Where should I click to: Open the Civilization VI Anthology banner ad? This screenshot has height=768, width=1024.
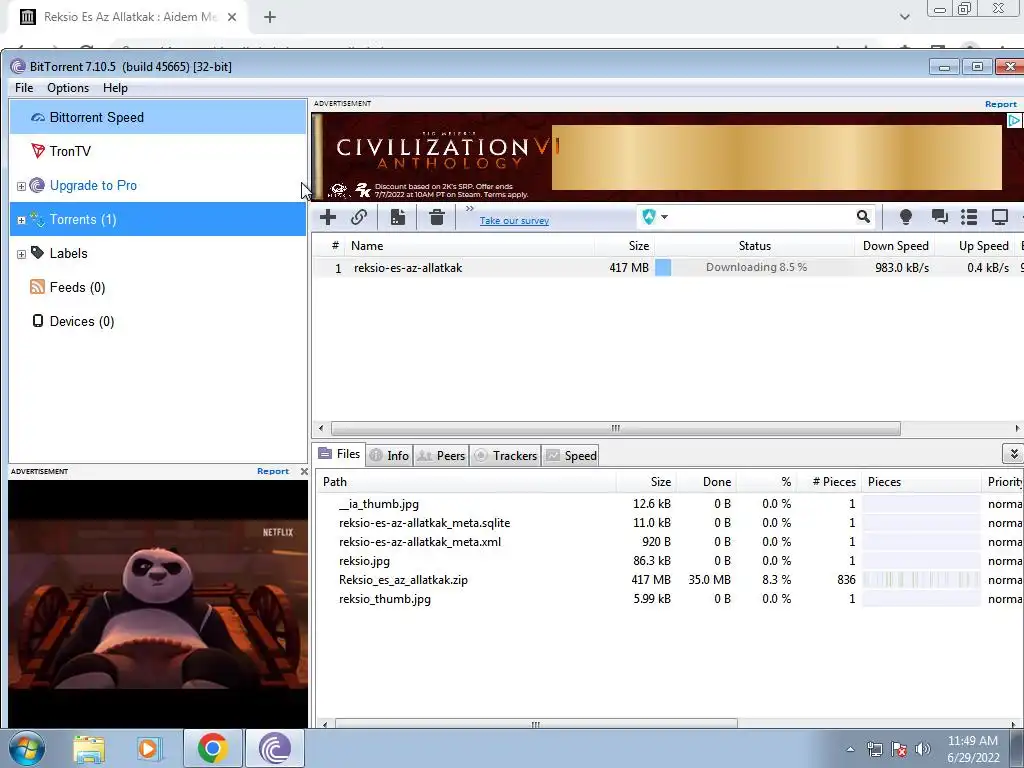coord(666,157)
